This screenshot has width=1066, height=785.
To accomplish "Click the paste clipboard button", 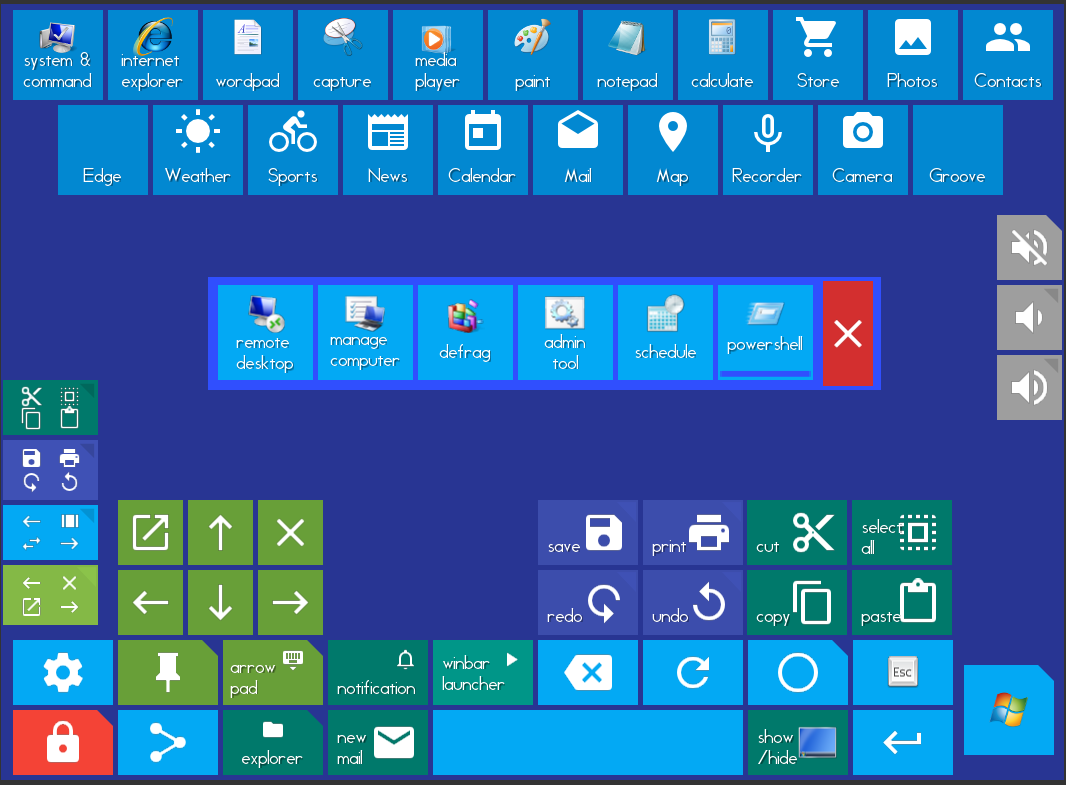I will pos(901,602).
